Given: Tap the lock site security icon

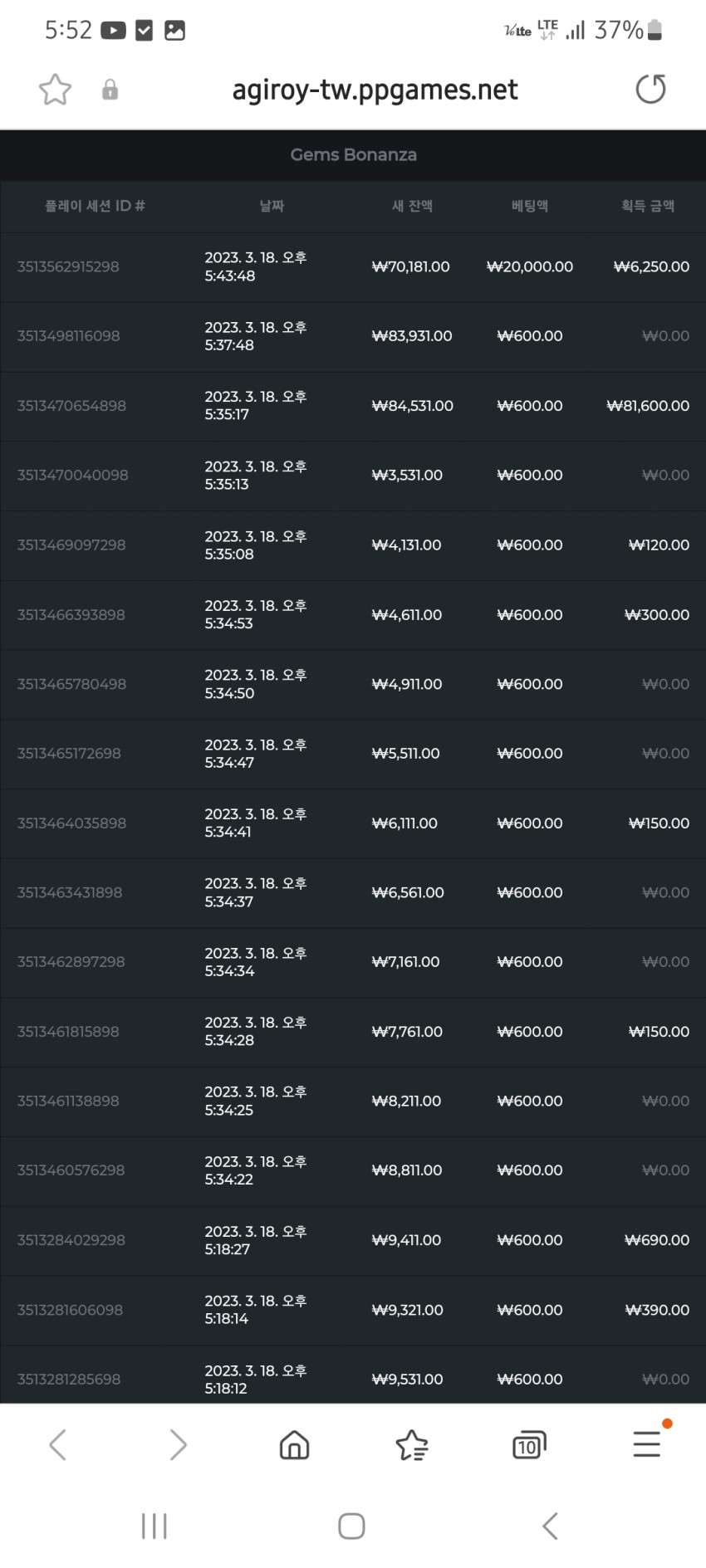Looking at the screenshot, I should tap(110, 90).
